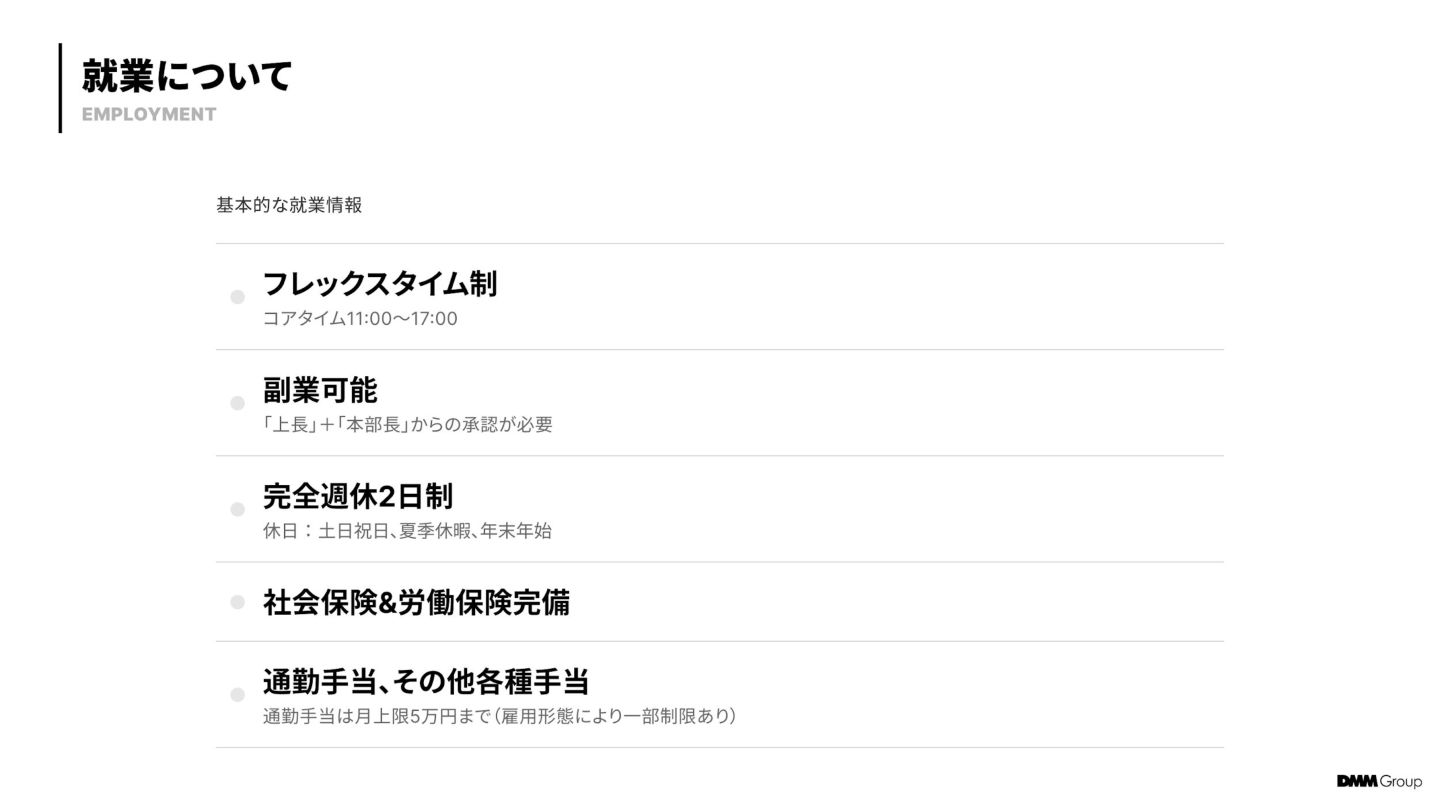Image resolution: width=1440 pixels, height=810 pixels.
Task: Click the bullet beside 社会保険&労働保険完備
Action: [x=238, y=602]
